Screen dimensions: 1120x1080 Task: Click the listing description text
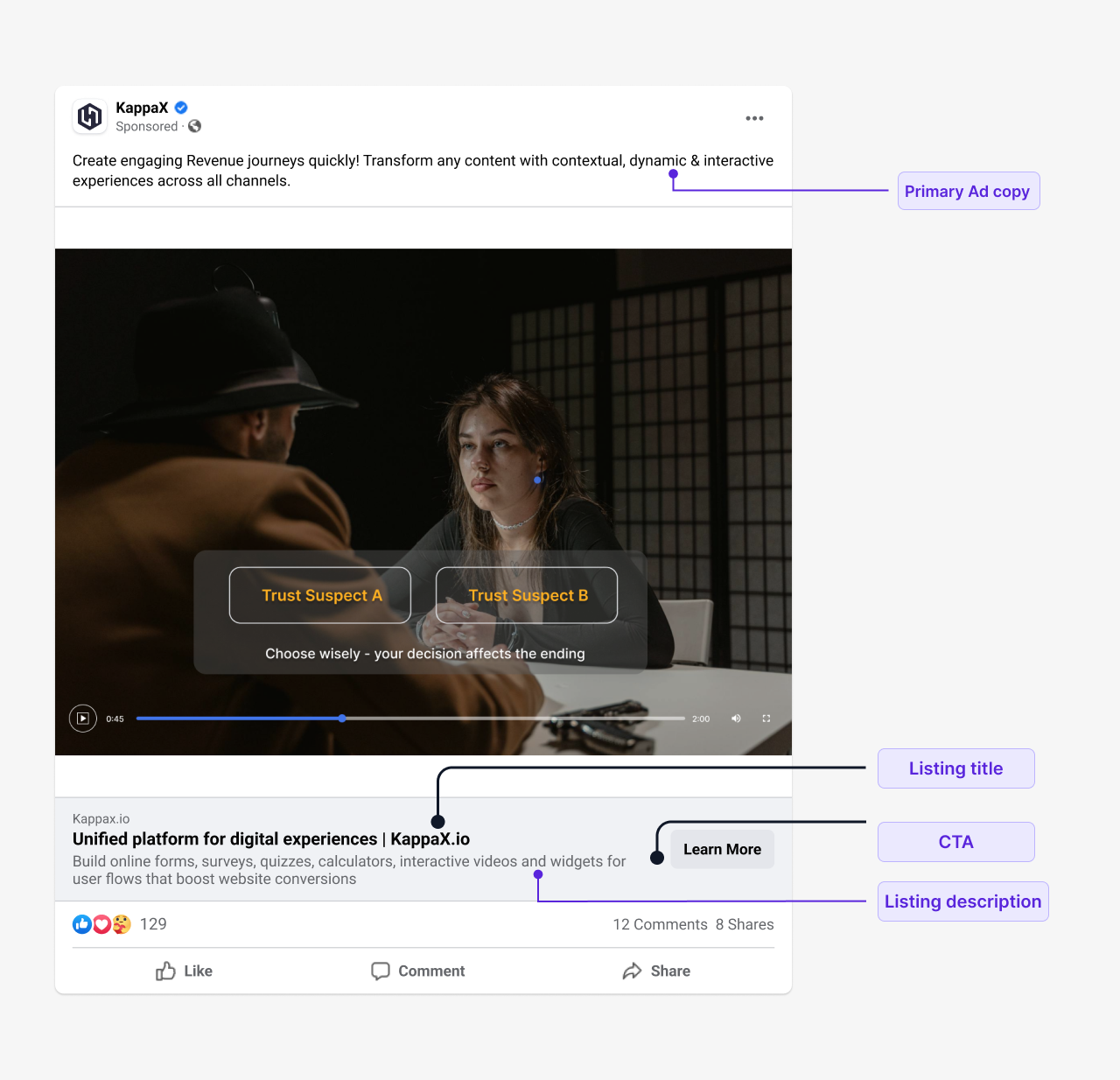tap(349, 870)
